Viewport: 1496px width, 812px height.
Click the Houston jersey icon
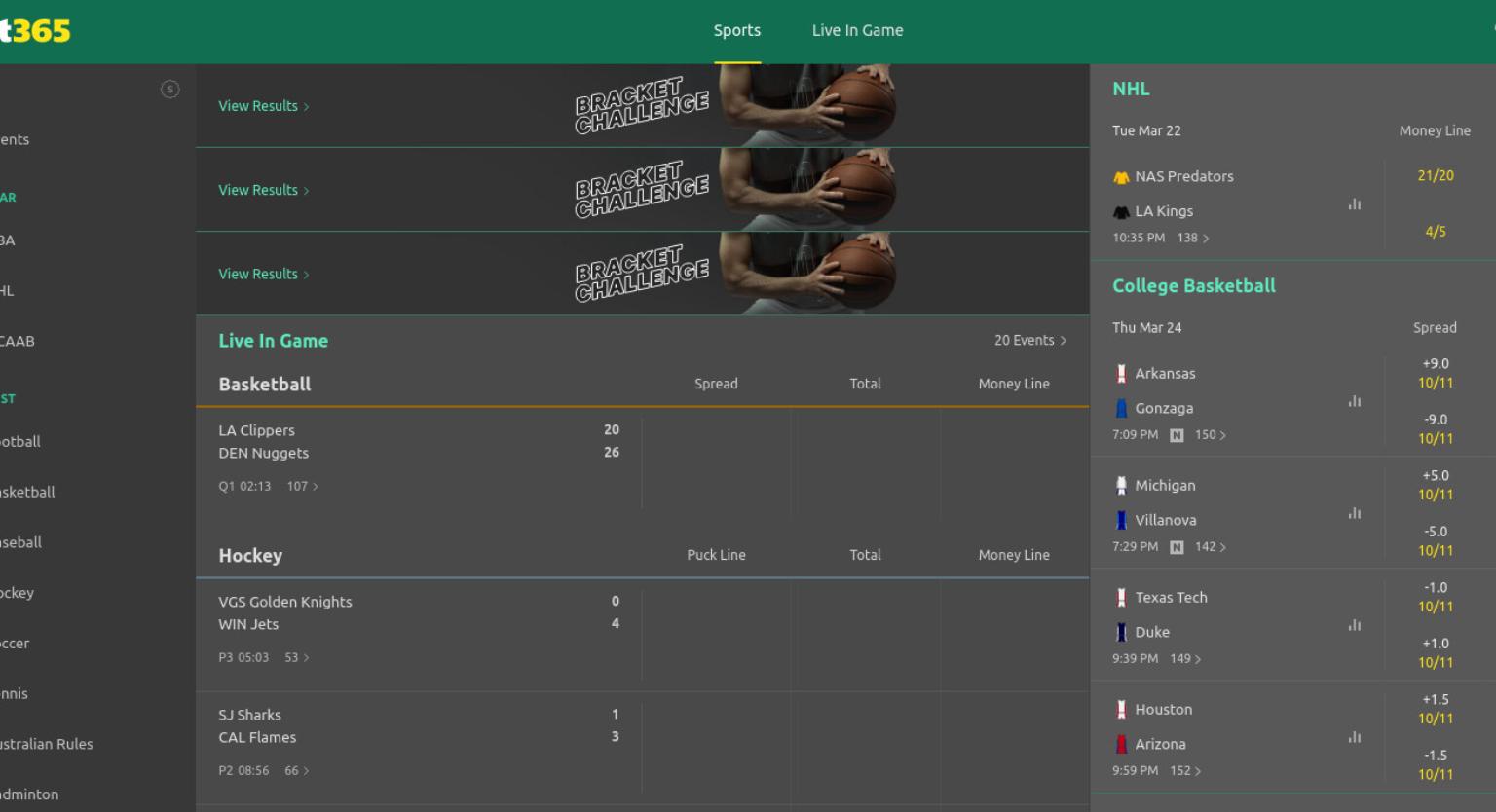click(1121, 710)
